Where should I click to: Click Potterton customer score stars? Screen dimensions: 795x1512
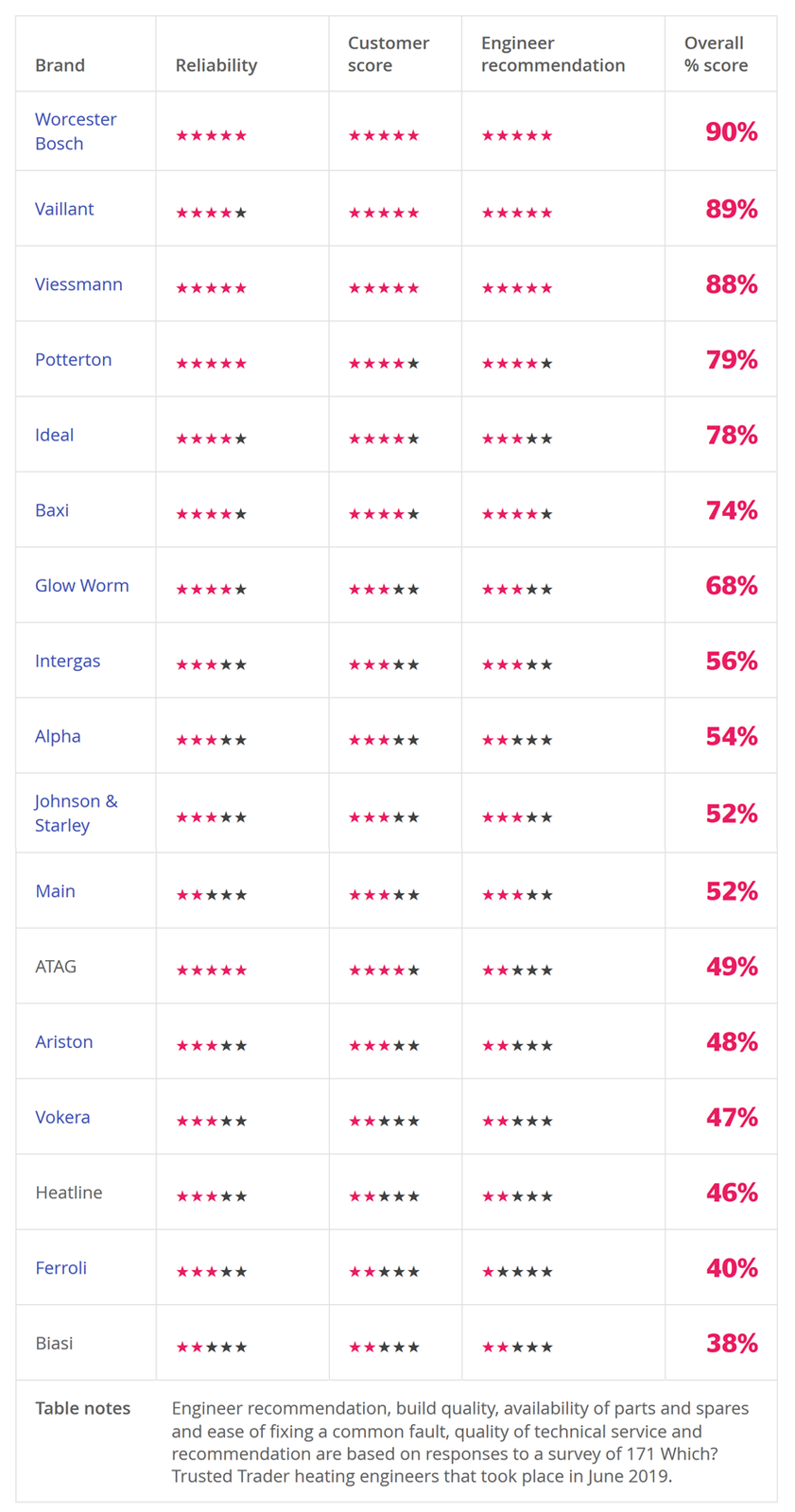click(383, 364)
